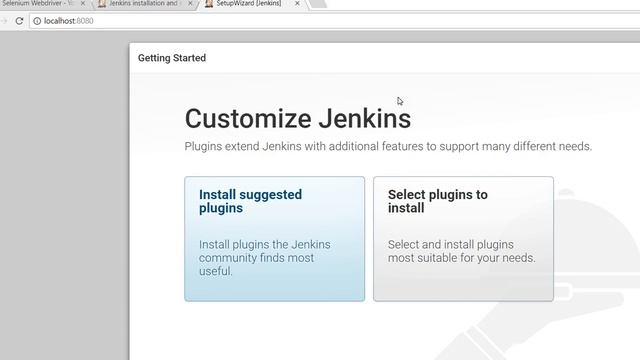Close the Jenkins installation tab
Image resolution: width=640 pixels, height=360 pixels.
pos(190,3)
